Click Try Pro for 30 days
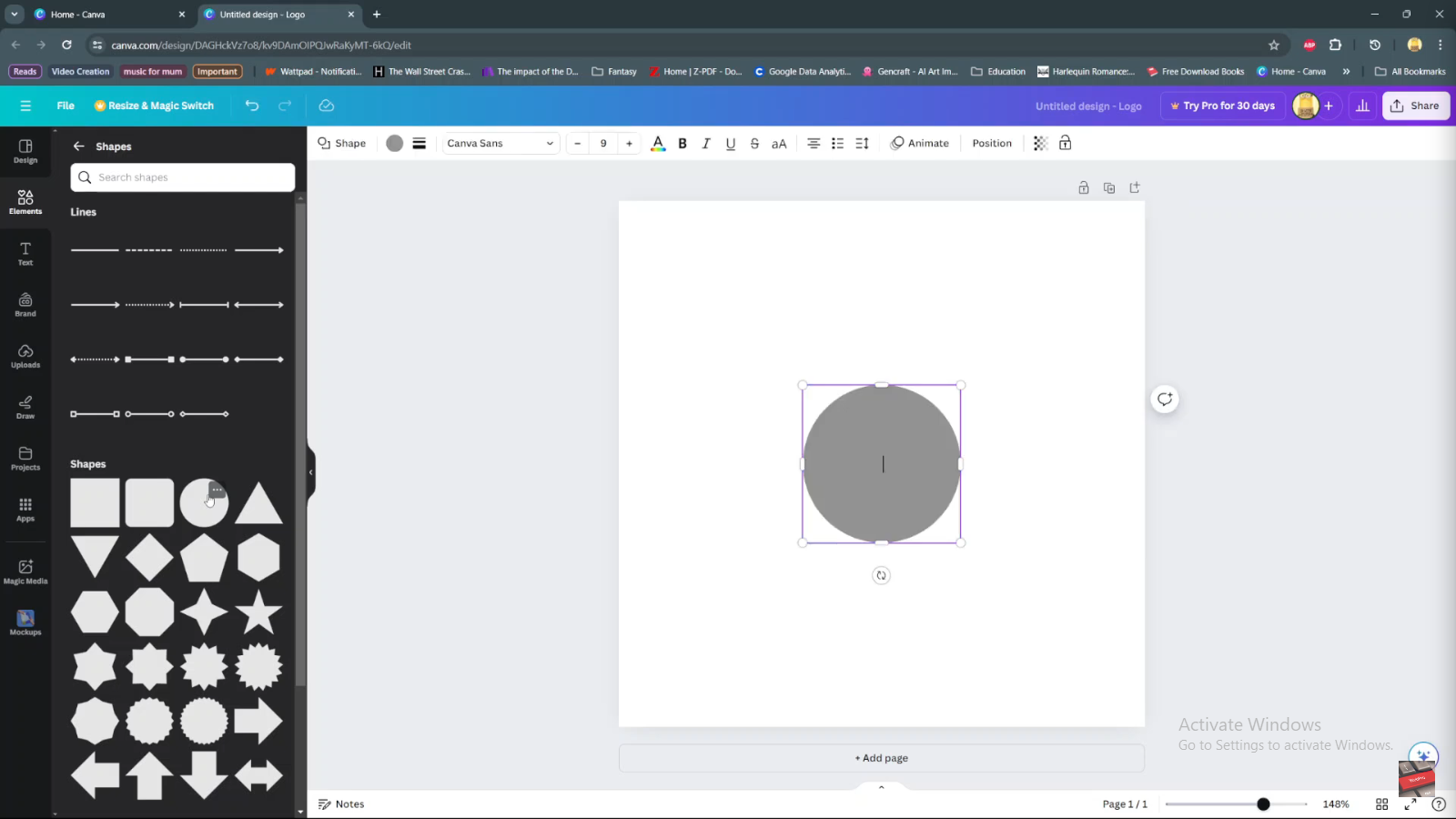Screen dimensions: 1456x819 (x=1222, y=106)
